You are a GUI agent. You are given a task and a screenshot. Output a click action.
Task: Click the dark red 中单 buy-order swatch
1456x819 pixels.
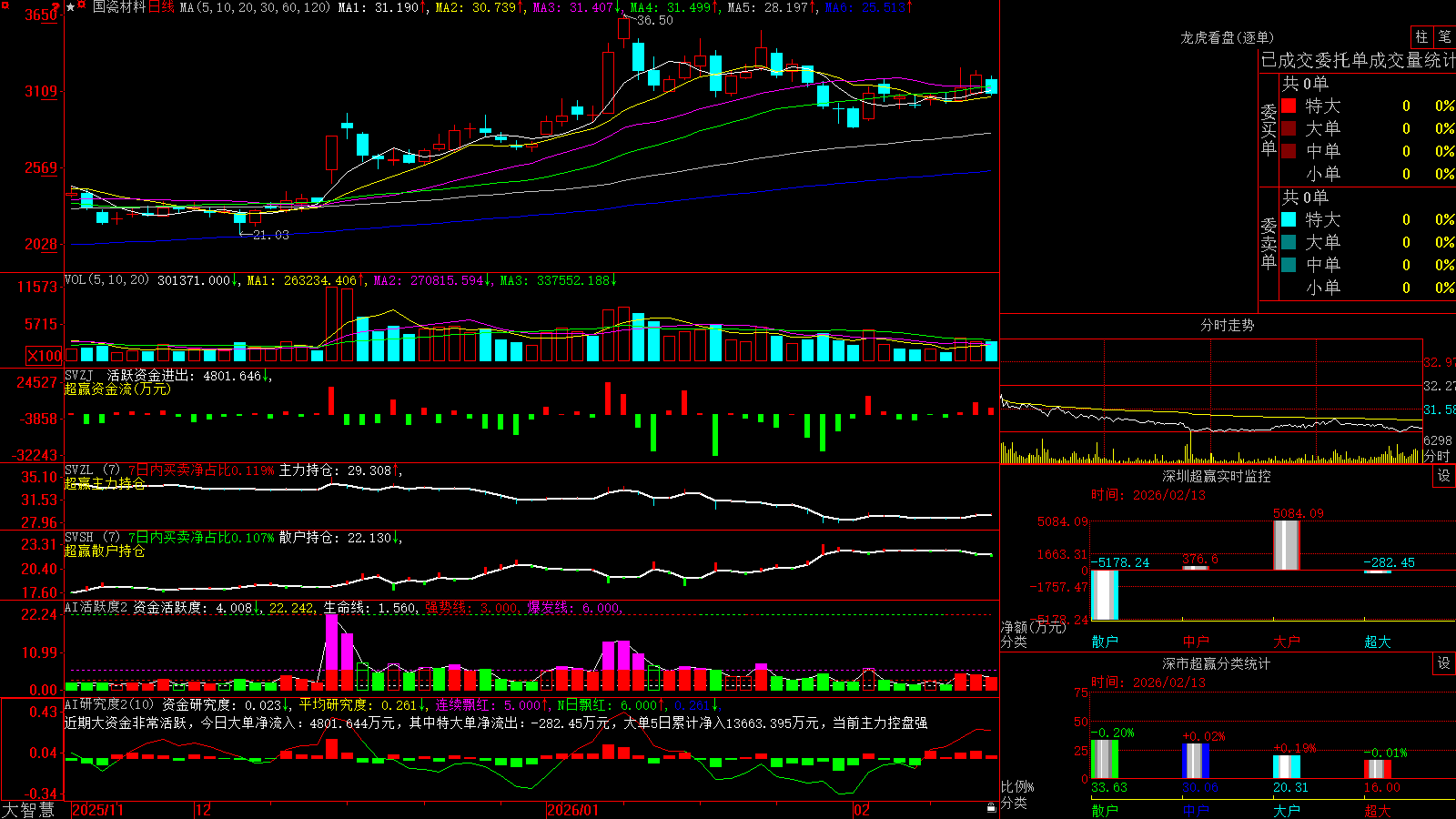(1289, 151)
